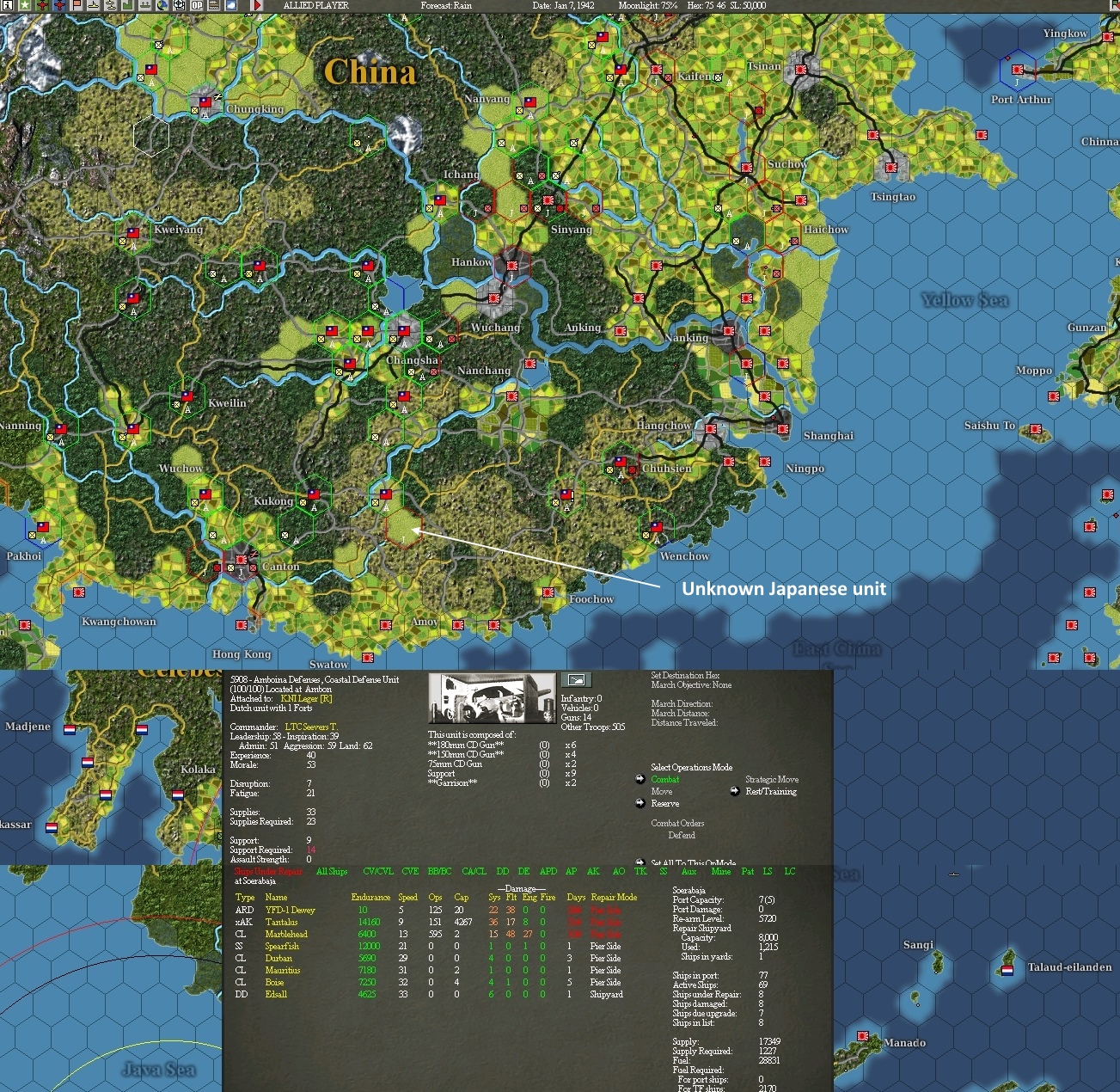
Task: Filter ship list by BB/BC
Action: pyautogui.click(x=439, y=871)
